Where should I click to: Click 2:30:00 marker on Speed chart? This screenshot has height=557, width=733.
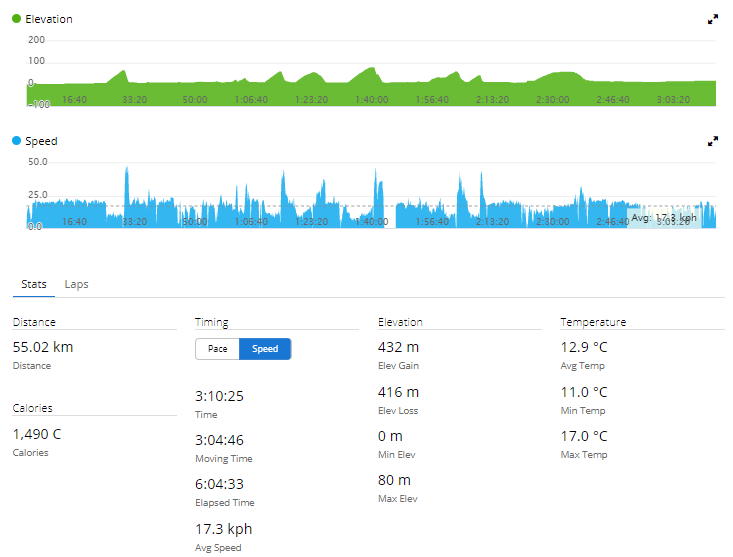pos(552,222)
